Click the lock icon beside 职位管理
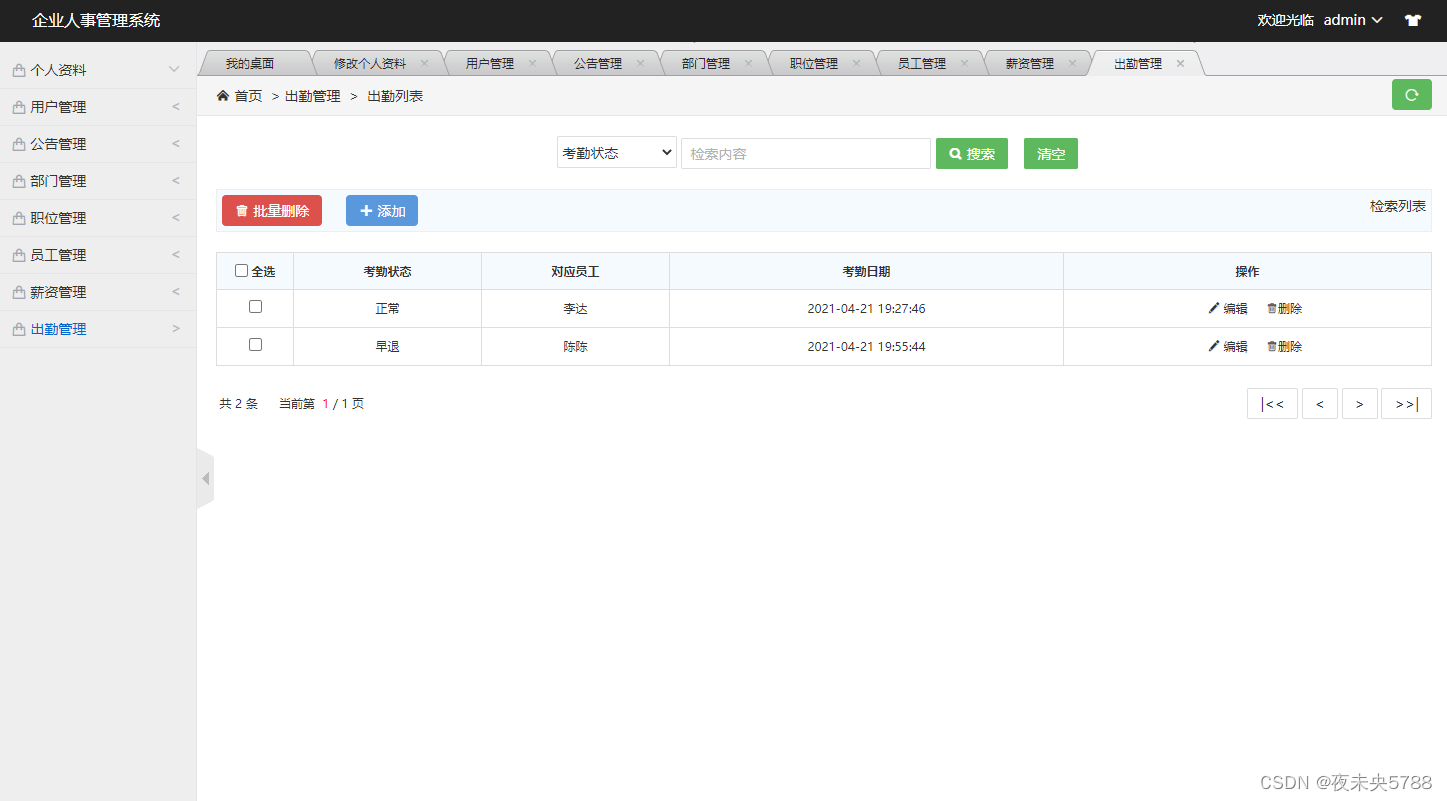Viewport: 1447px width, 801px height. tap(19, 218)
